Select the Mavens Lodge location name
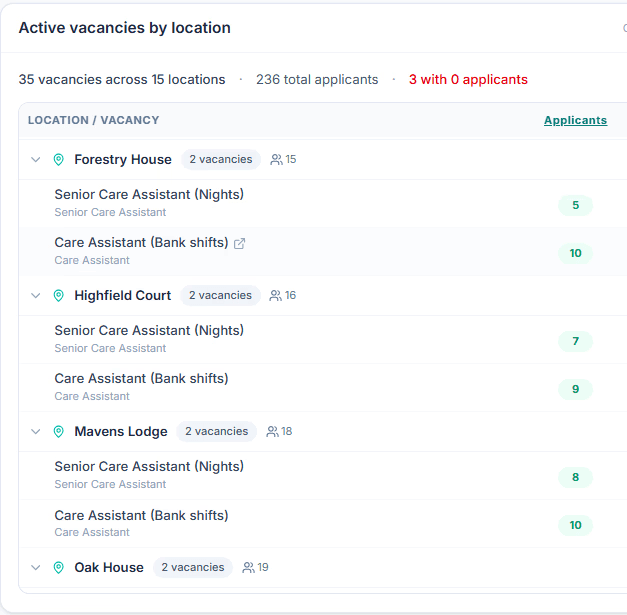This screenshot has height=615, width=627. [x=121, y=431]
